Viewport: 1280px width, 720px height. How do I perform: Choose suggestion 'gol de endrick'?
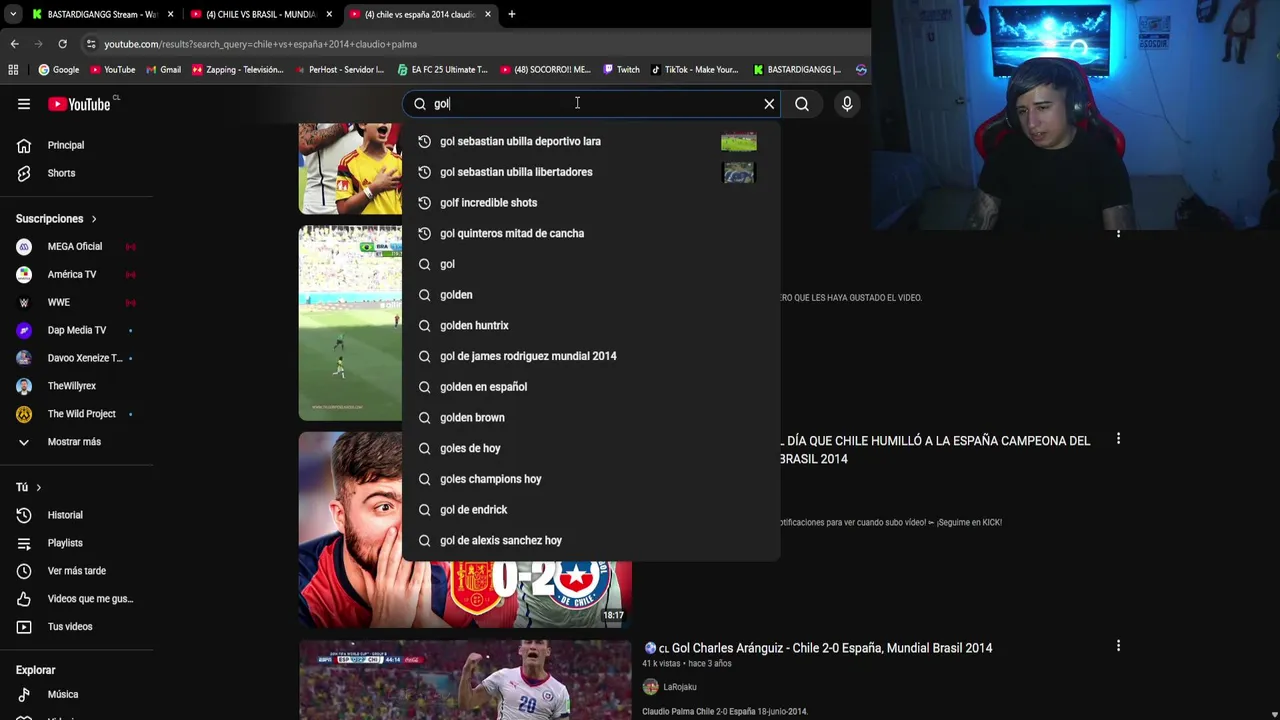tap(590, 510)
